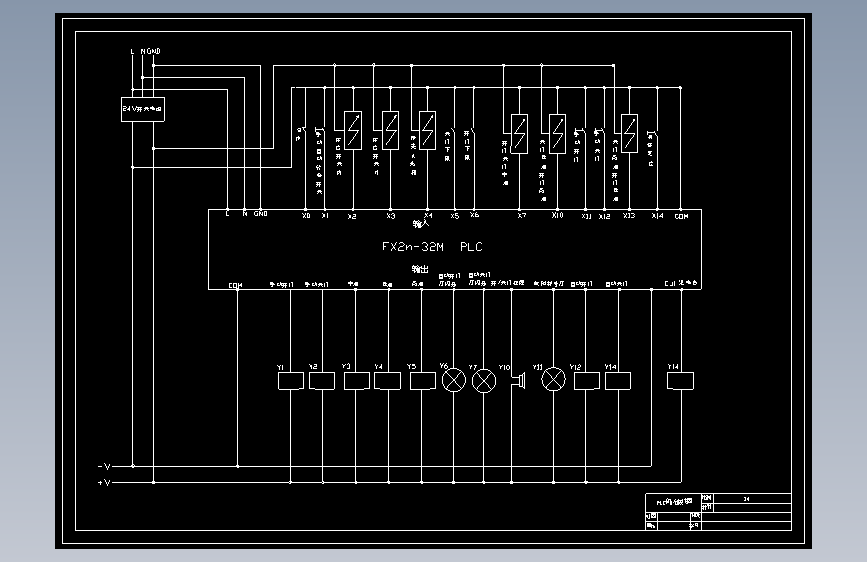Pick the sensor symbol above terminal X13
The image size is (867, 562).
click(x=629, y=134)
